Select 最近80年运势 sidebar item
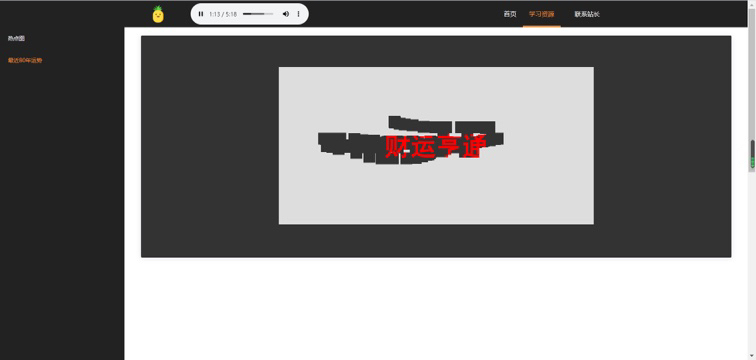Image resolution: width=756 pixels, height=360 pixels. (25, 61)
